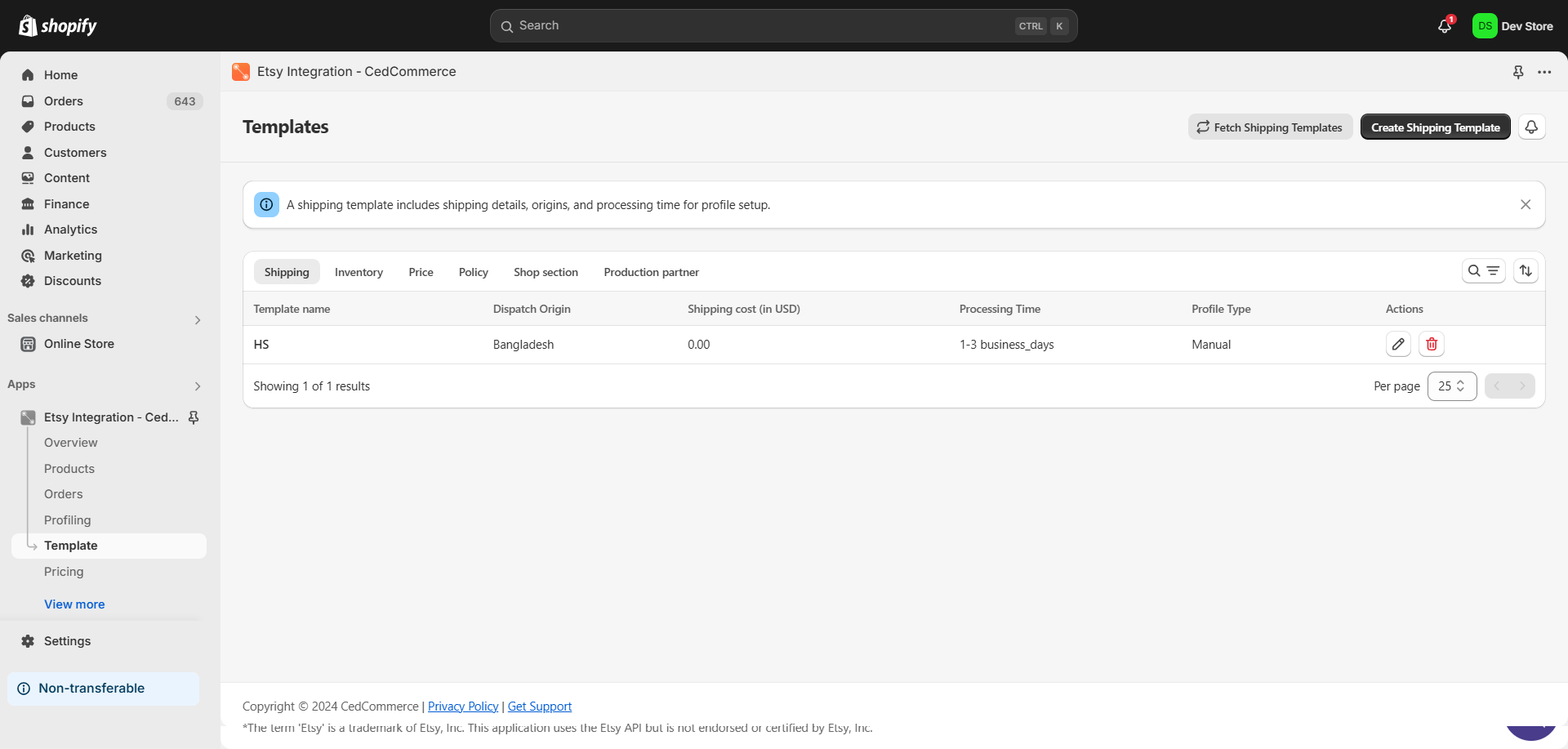Image resolution: width=1568 pixels, height=749 pixels.
Task: Switch to the Price tab
Action: [x=421, y=272]
